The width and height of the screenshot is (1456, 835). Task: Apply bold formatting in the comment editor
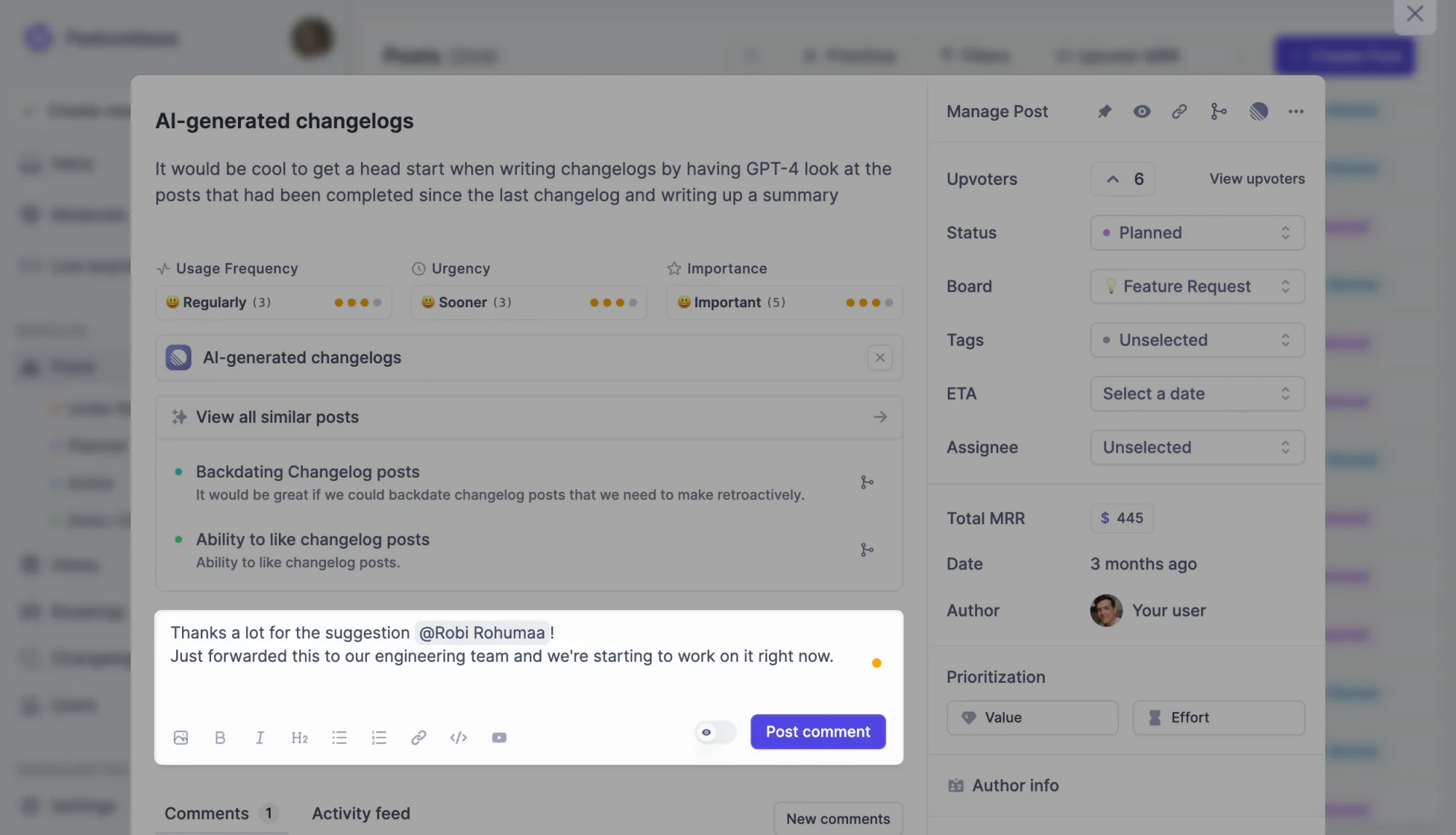tap(220, 737)
